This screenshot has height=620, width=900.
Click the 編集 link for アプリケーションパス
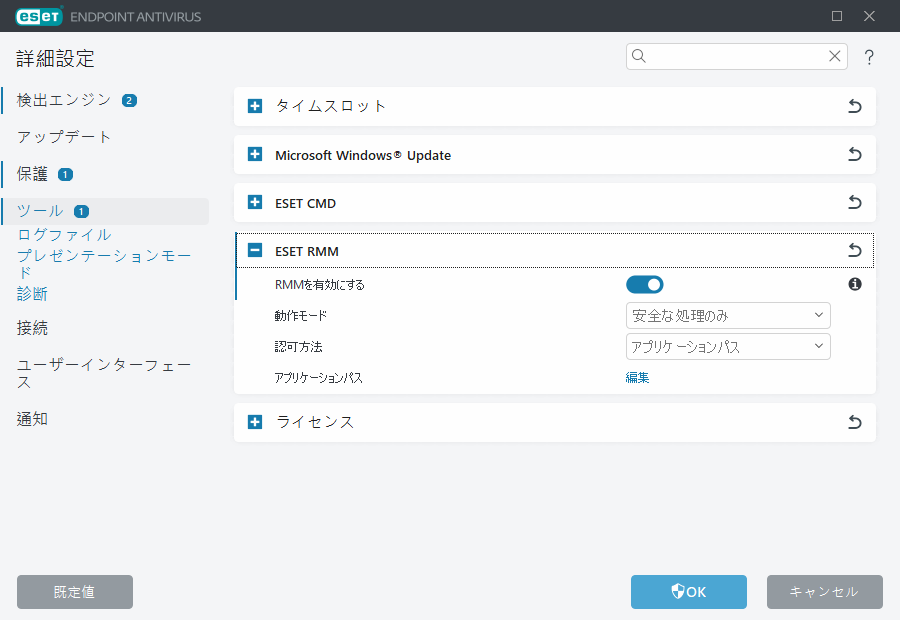638,377
